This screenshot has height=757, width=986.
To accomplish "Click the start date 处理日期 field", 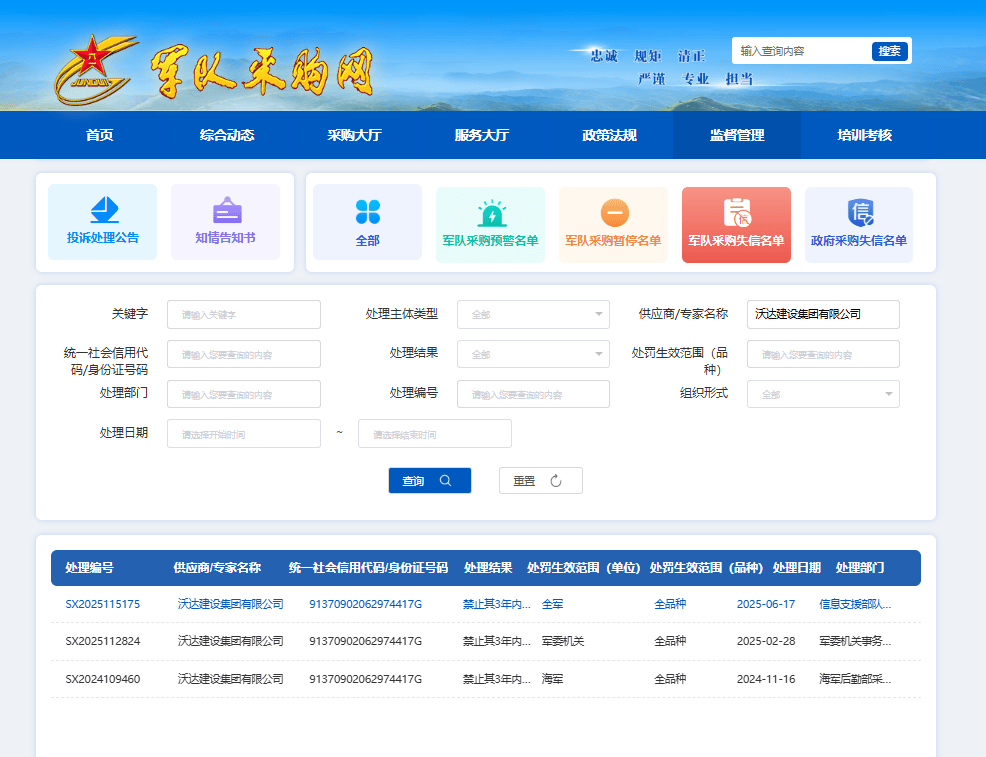I will point(244,434).
